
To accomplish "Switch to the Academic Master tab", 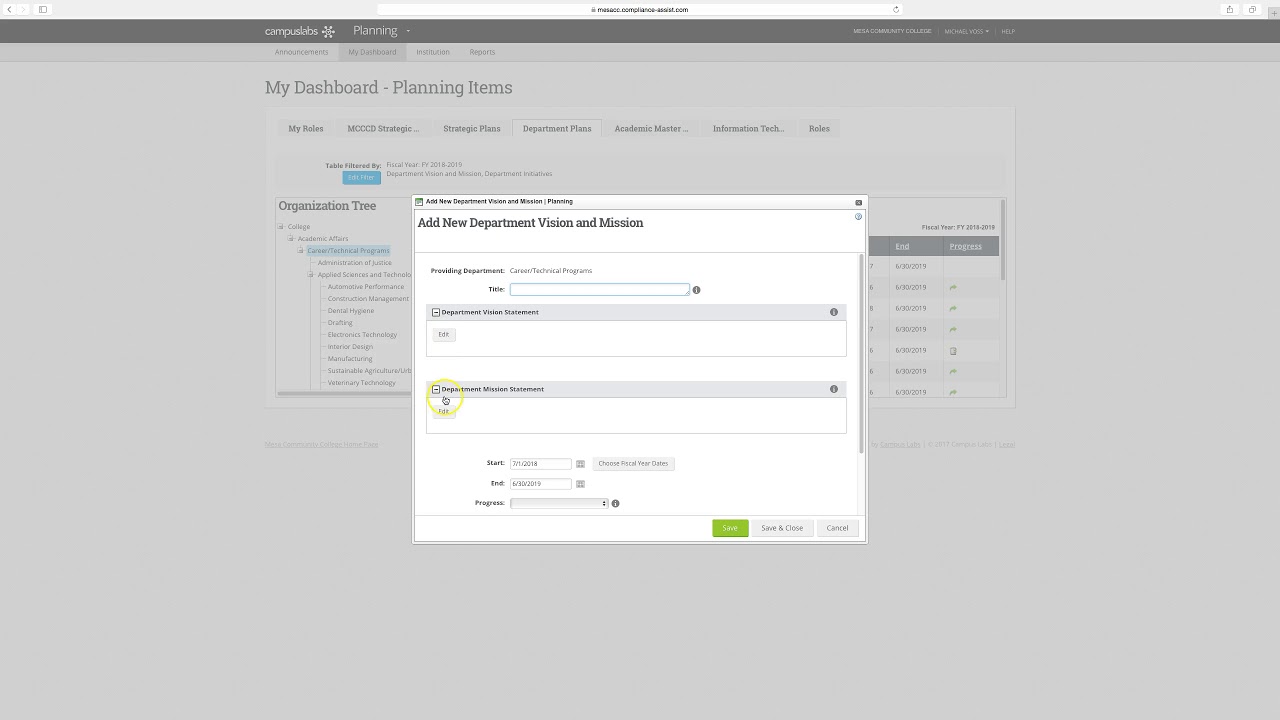I will (651, 128).
